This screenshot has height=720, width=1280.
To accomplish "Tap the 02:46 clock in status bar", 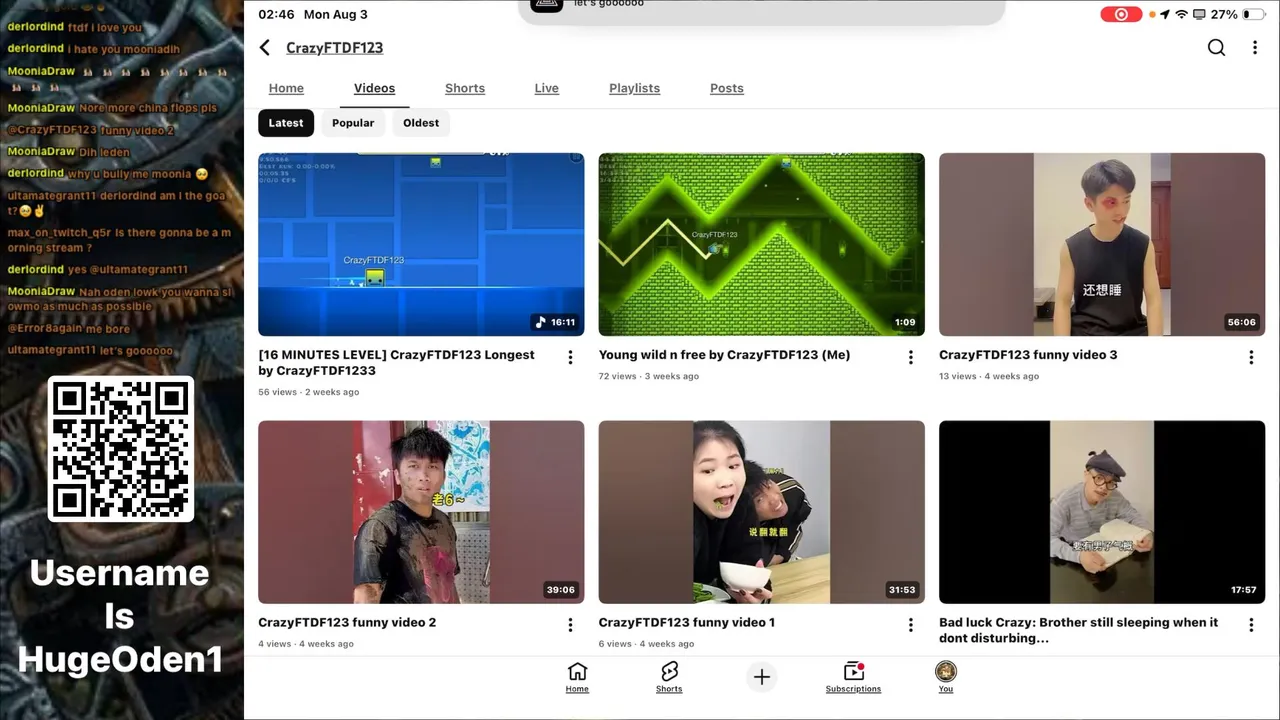I will pos(276,14).
